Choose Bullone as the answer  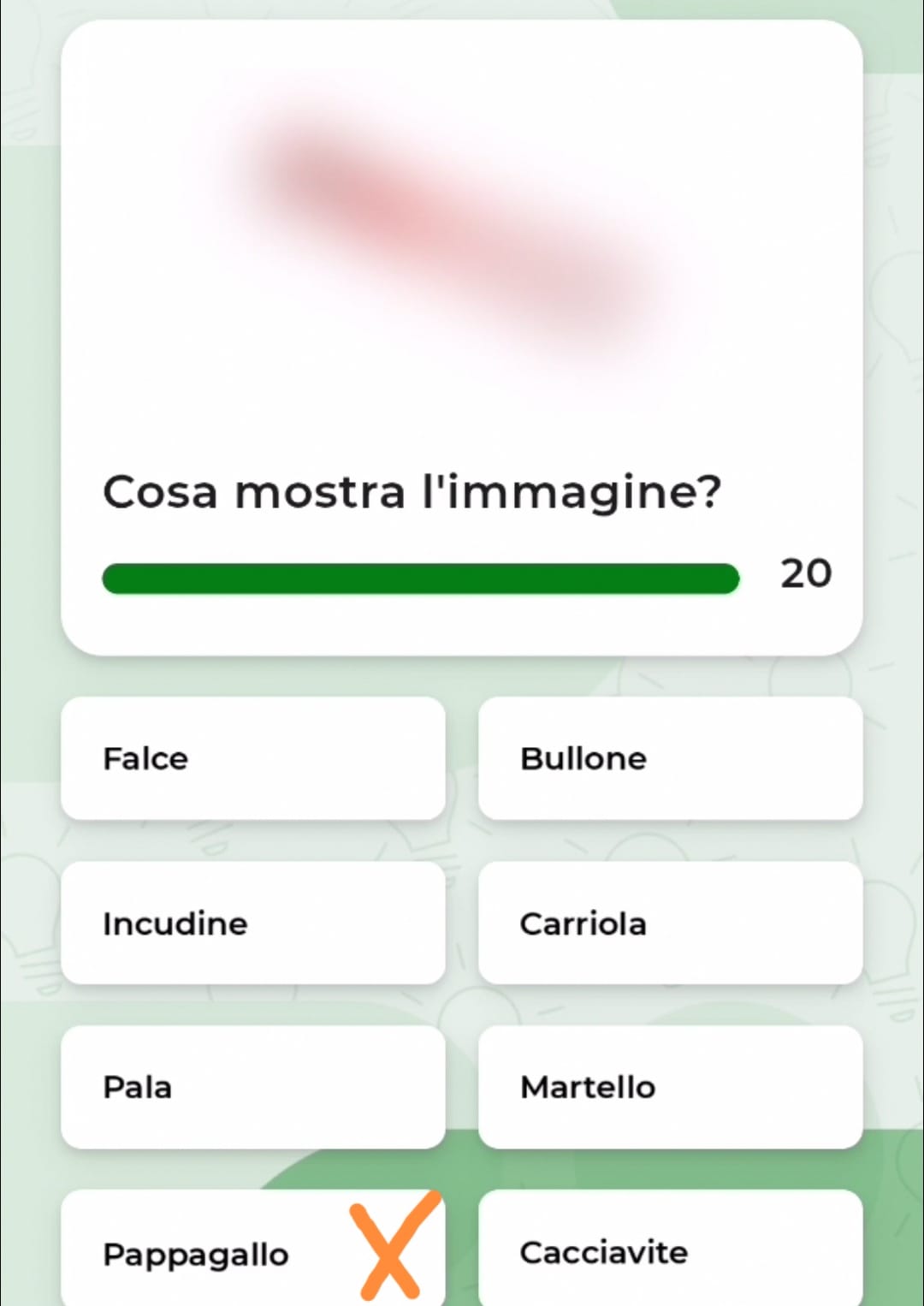click(670, 758)
